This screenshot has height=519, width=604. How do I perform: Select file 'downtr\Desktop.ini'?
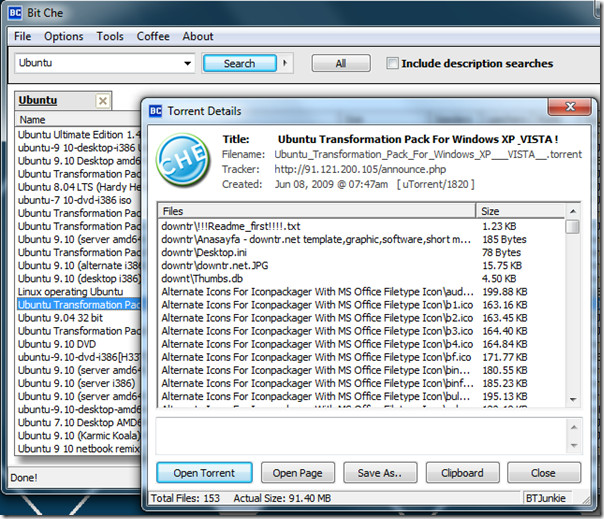tap(361, 252)
